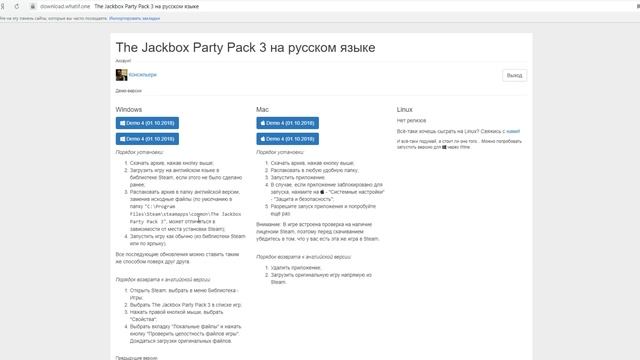Click the 'Windows' column heading
This screenshot has height=360, width=640.
point(129,109)
